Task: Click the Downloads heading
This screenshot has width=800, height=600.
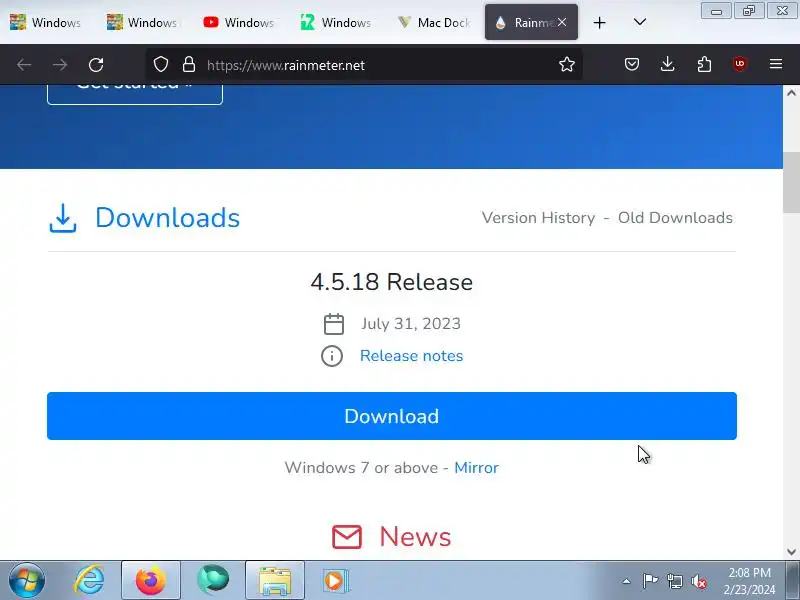Action: point(167,218)
